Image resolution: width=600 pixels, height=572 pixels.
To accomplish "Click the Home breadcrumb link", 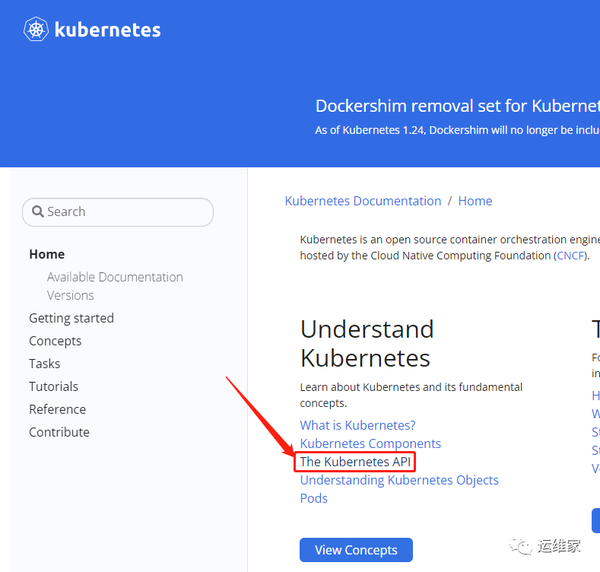I will (475, 201).
